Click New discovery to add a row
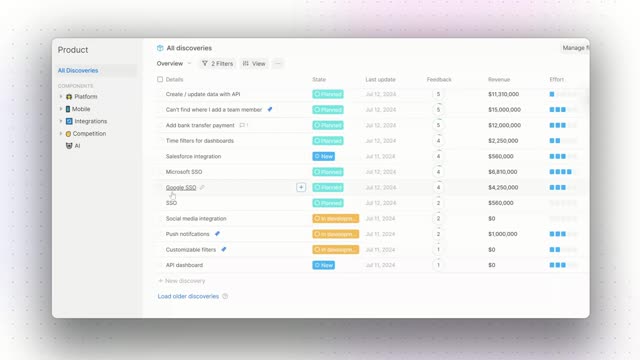Image resolution: width=640 pixels, height=360 pixels. 182,281
